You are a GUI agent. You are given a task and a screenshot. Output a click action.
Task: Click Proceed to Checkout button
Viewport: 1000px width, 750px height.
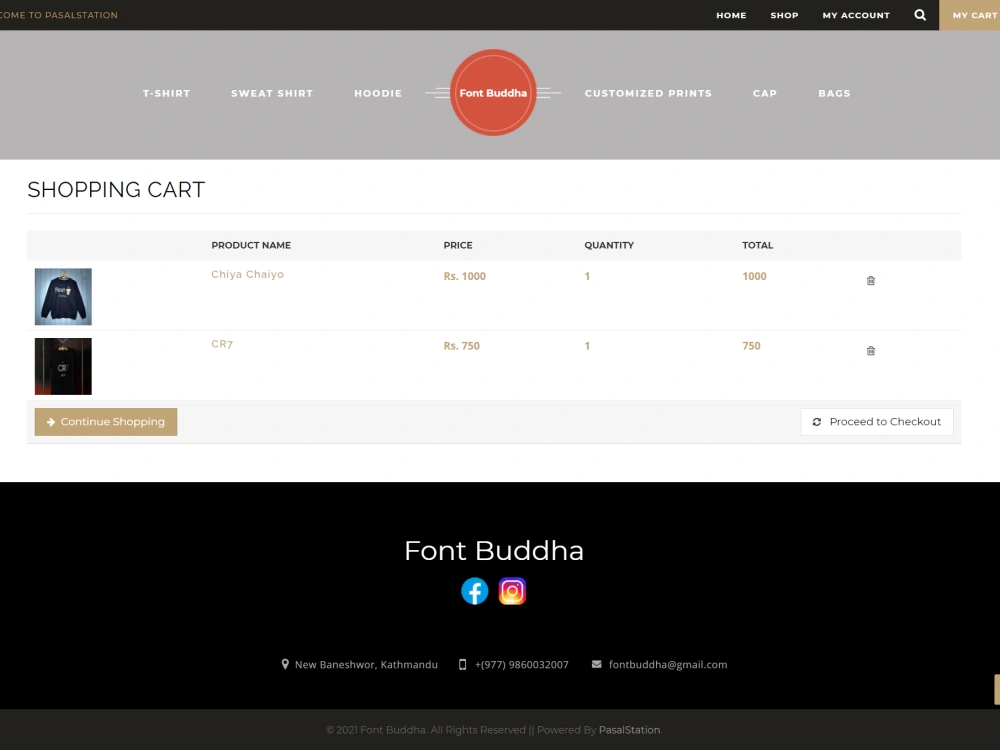[877, 422]
